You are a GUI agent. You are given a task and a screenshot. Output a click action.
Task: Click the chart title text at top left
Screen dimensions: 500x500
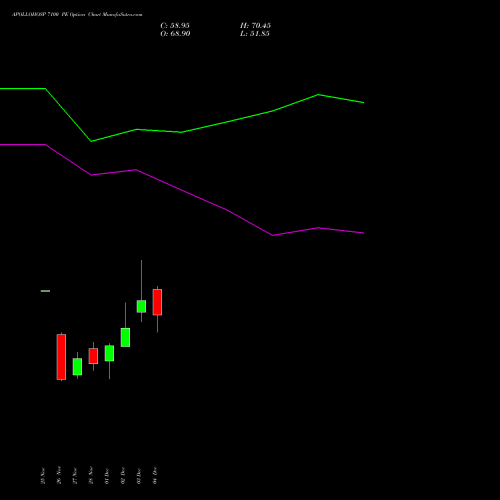pyautogui.click(x=77, y=15)
